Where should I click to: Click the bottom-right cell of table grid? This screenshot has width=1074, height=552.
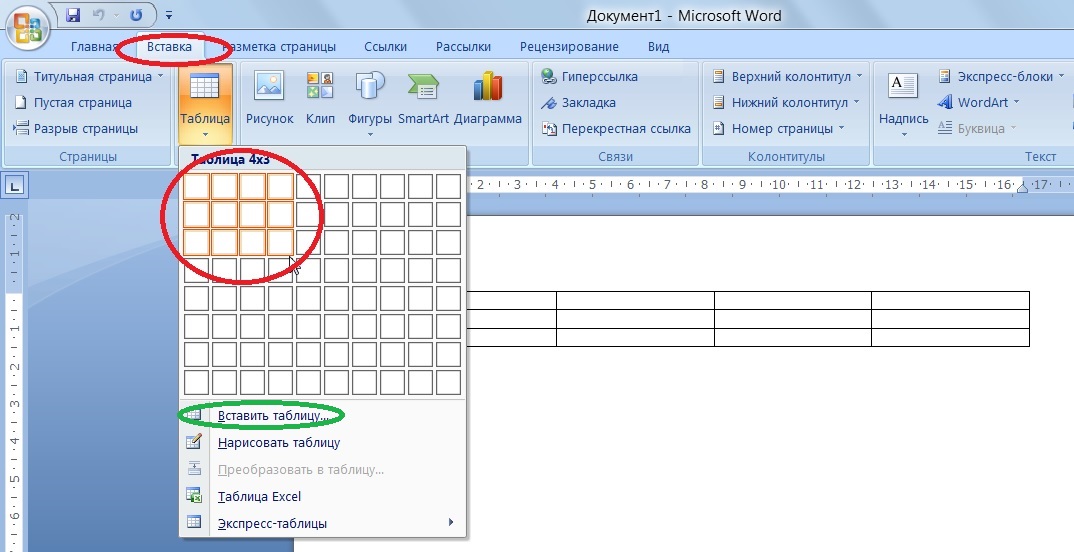(x=449, y=383)
